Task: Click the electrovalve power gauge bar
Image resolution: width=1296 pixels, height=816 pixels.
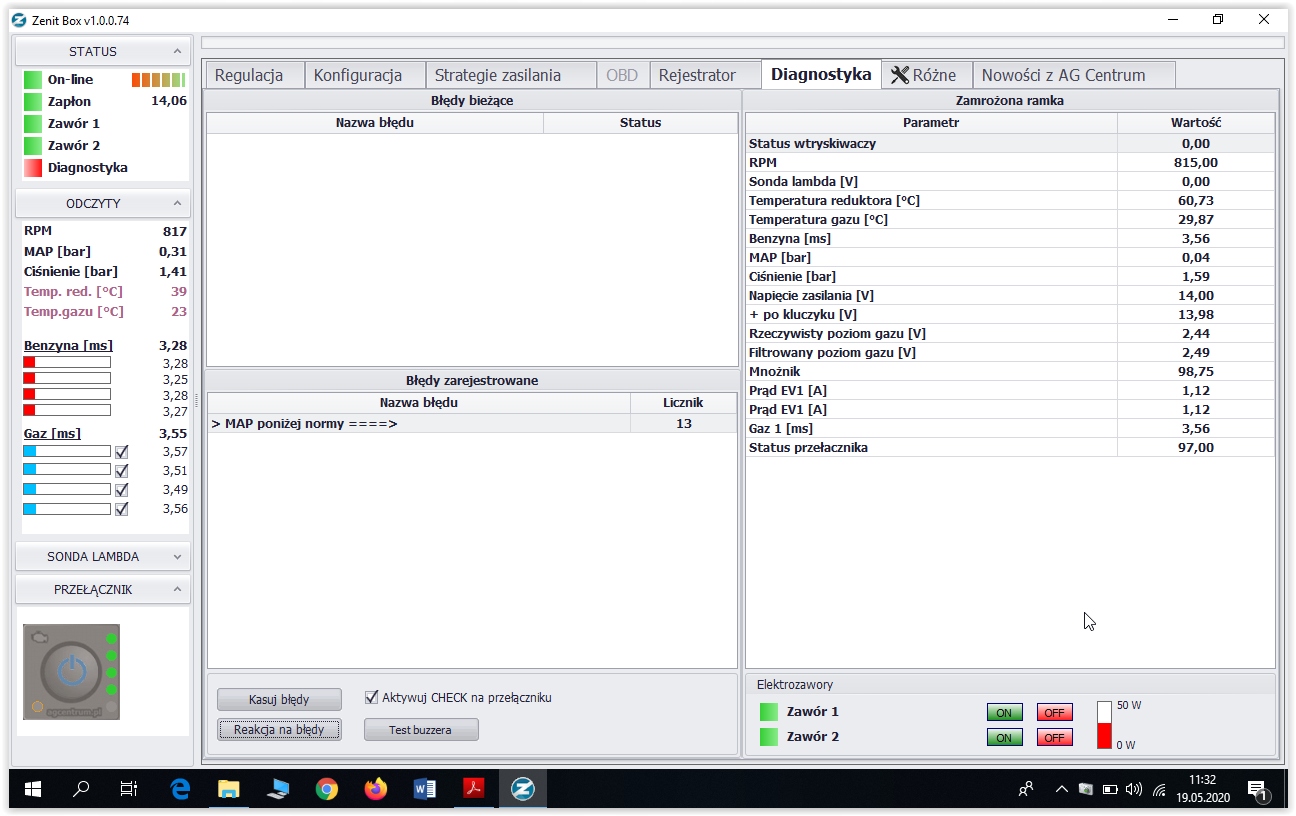Action: point(1104,725)
